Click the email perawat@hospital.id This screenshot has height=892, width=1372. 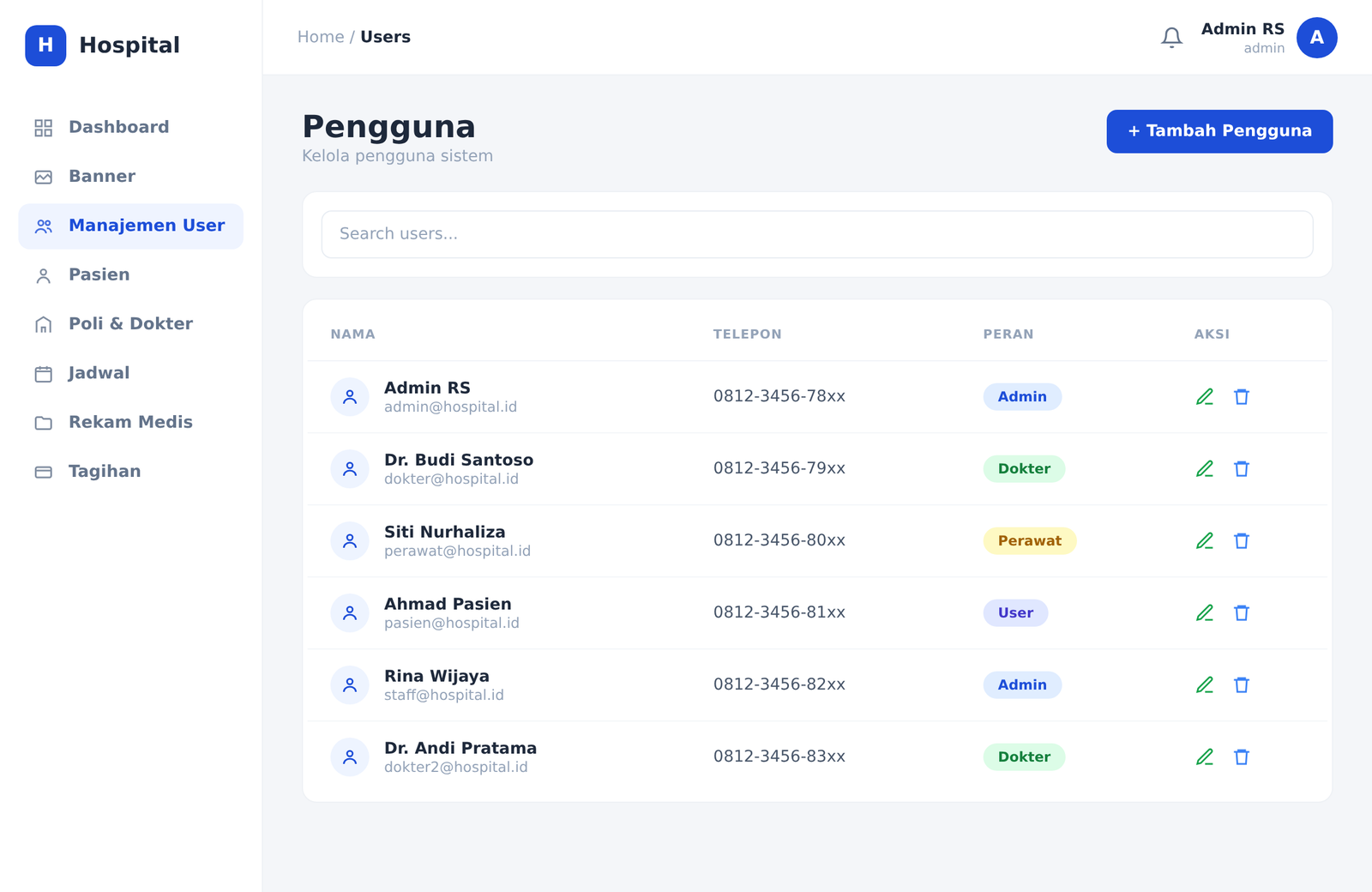457,551
